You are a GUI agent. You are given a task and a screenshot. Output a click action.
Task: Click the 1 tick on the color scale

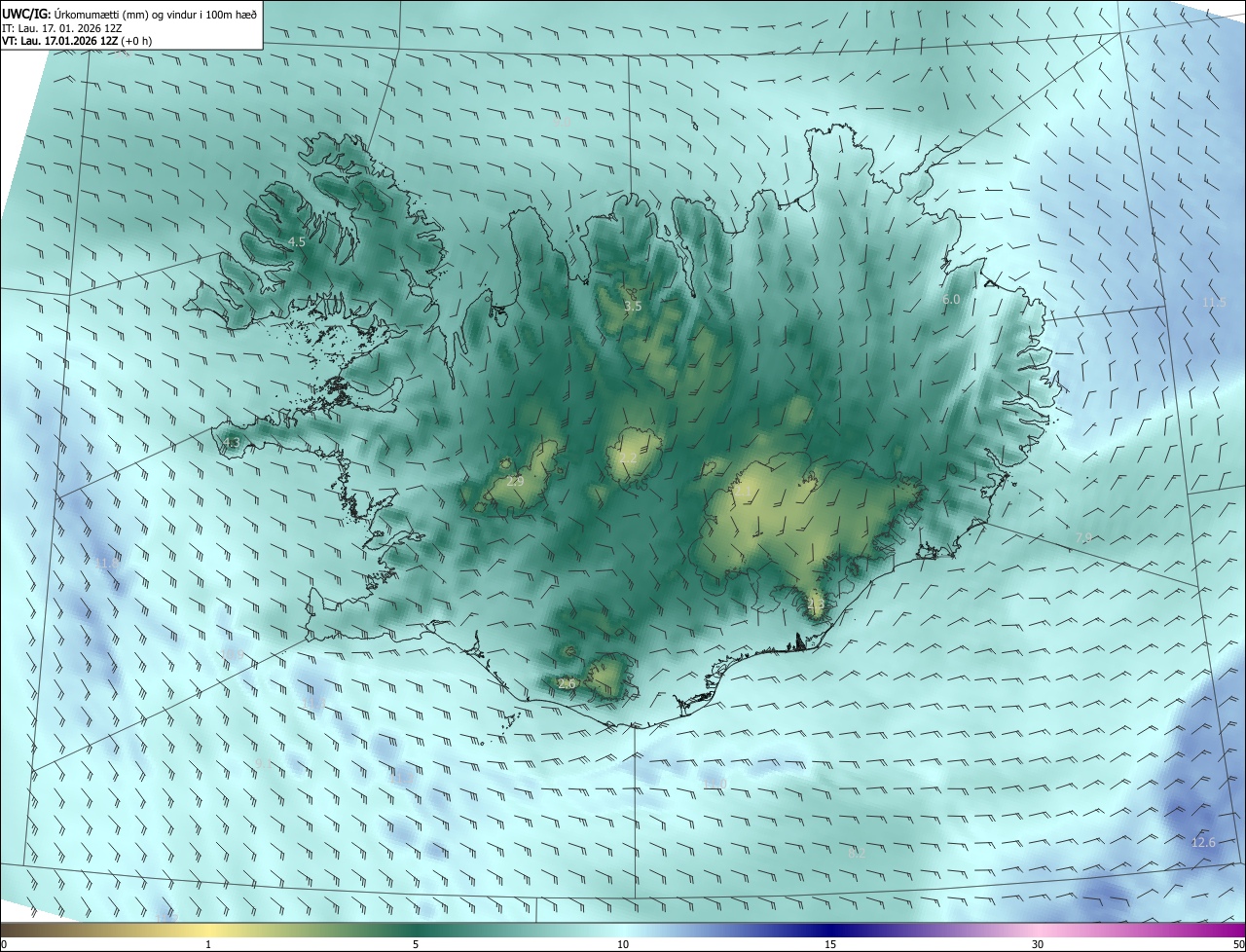(x=208, y=944)
